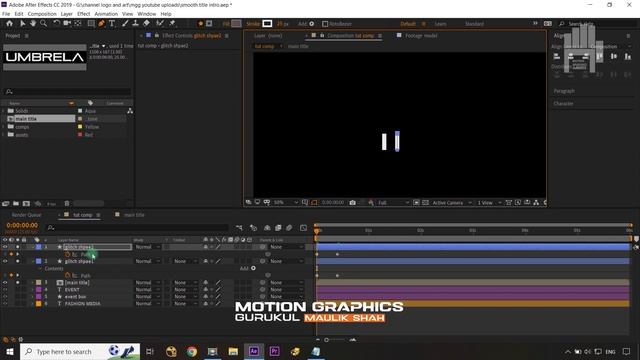Screen dimensions: 640x360
Task: Click the Project panel search field
Action: 67,91
